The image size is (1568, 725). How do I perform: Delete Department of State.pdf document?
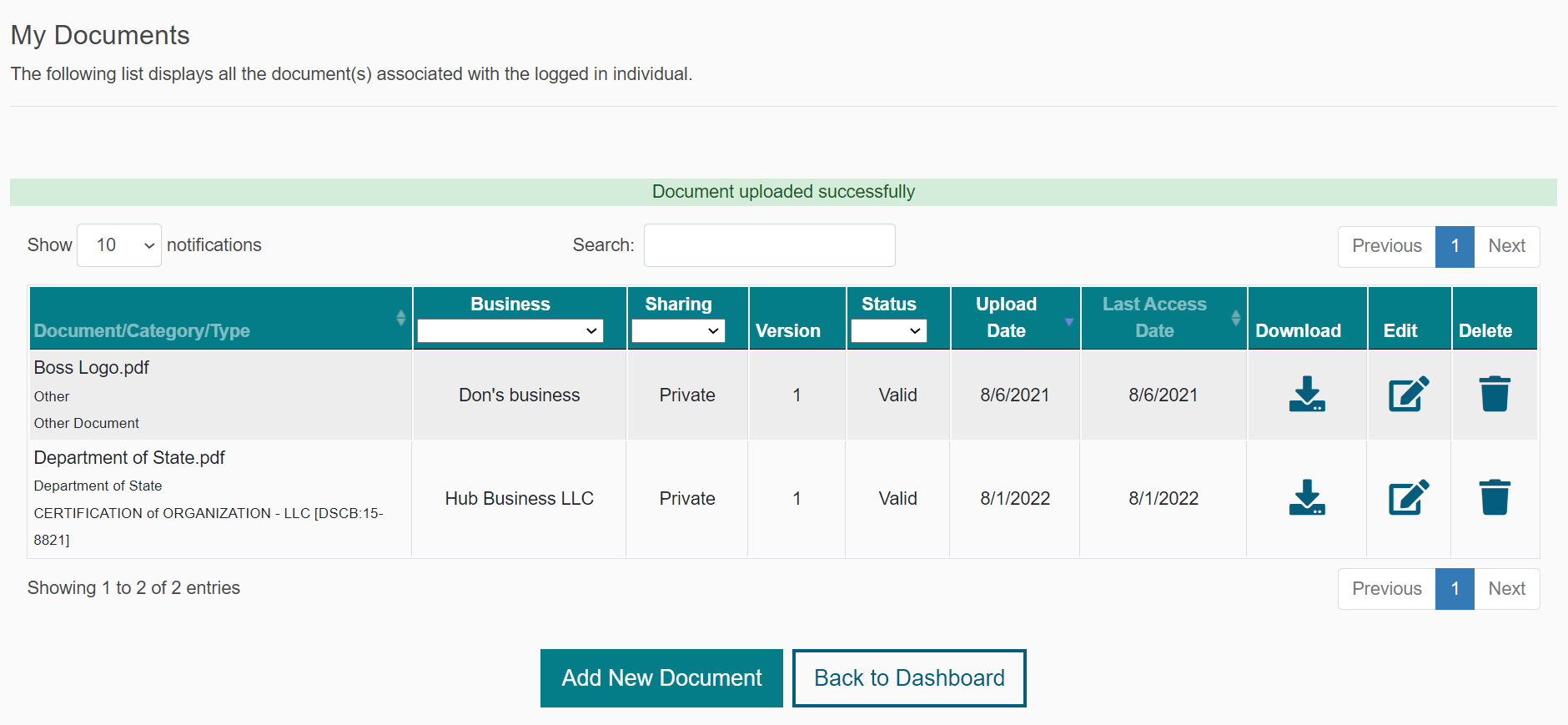coord(1495,497)
